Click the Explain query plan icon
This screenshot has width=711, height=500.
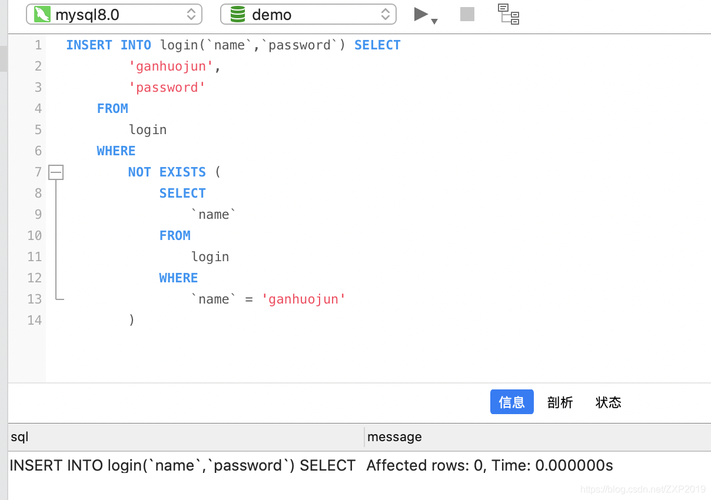(x=508, y=15)
